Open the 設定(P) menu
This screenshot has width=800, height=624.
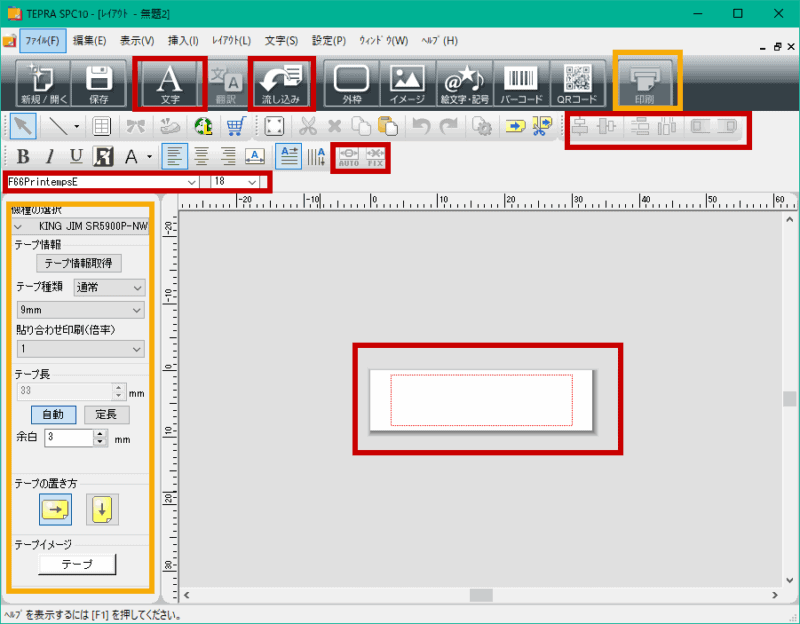pyautogui.click(x=328, y=41)
